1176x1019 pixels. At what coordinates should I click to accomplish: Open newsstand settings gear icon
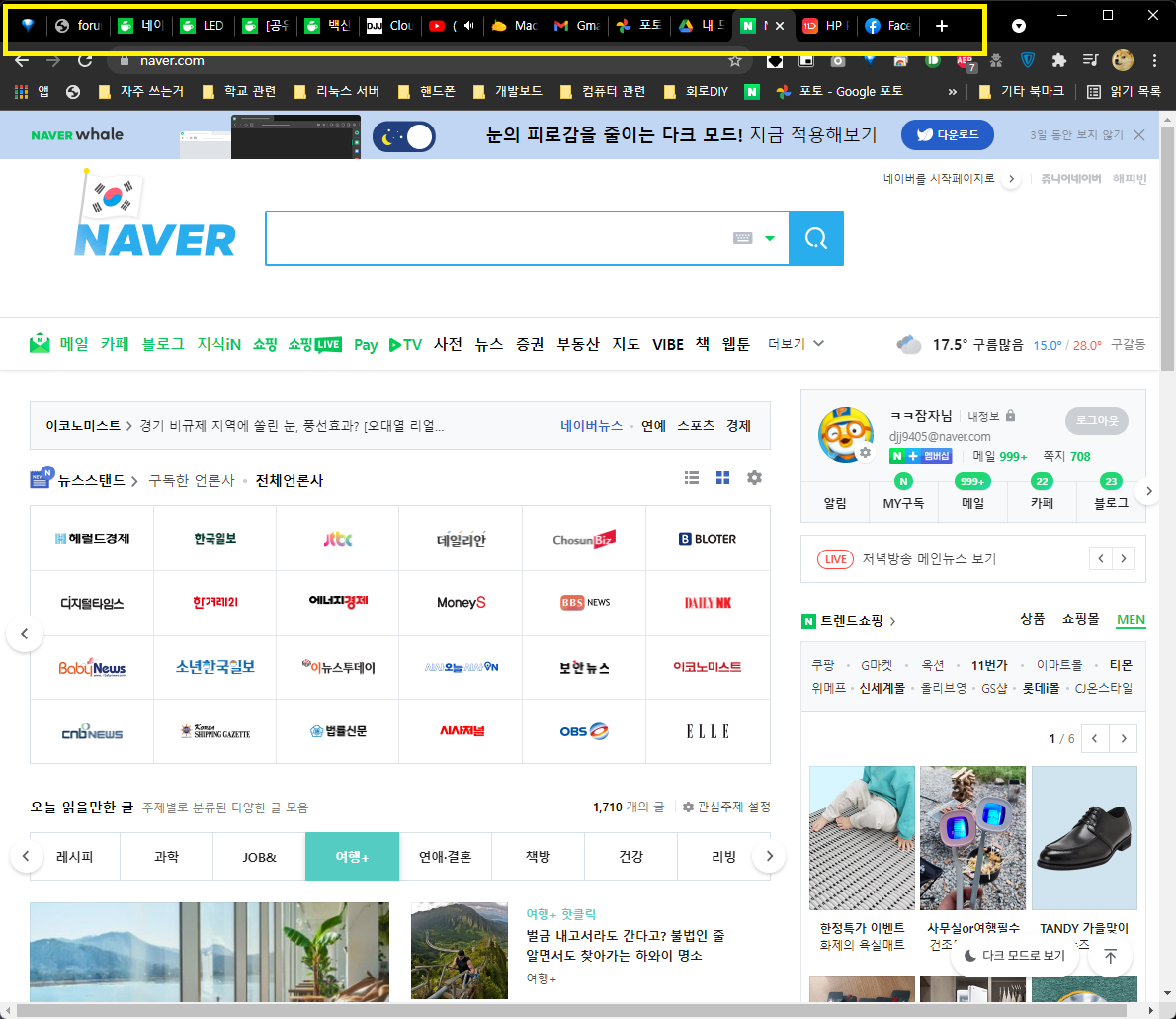tap(754, 478)
